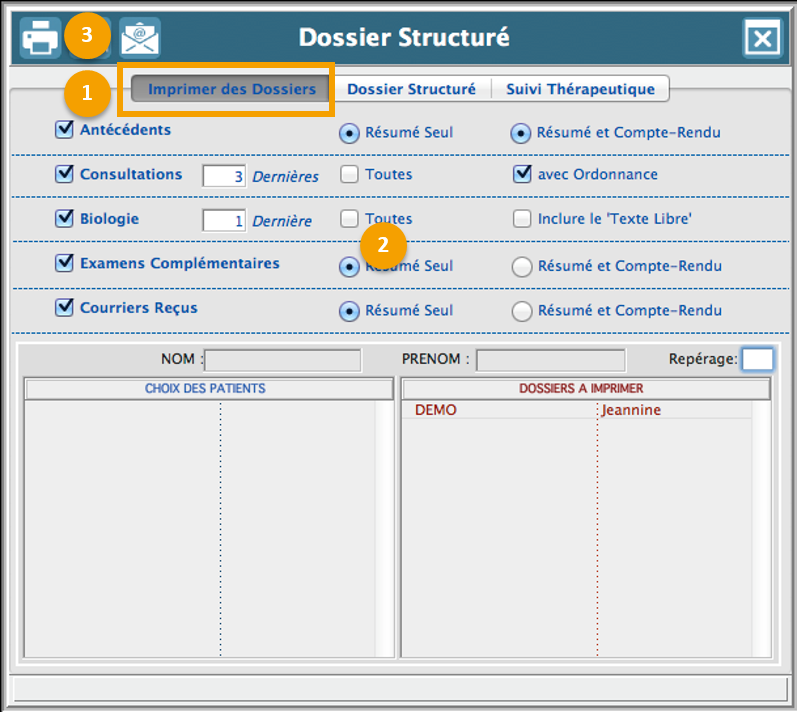Toggle the Consultations checkbox
This screenshot has width=797, height=712.
click(x=65, y=174)
